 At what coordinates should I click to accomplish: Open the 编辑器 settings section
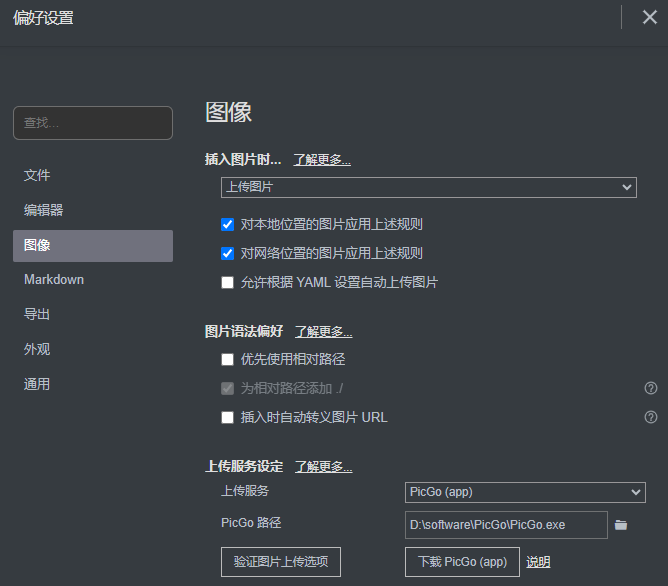click(x=93, y=210)
